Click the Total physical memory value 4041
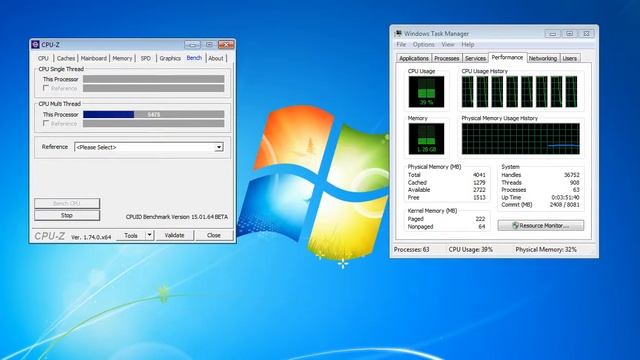This screenshot has height=360, width=640. pyautogui.click(x=479, y=175)
